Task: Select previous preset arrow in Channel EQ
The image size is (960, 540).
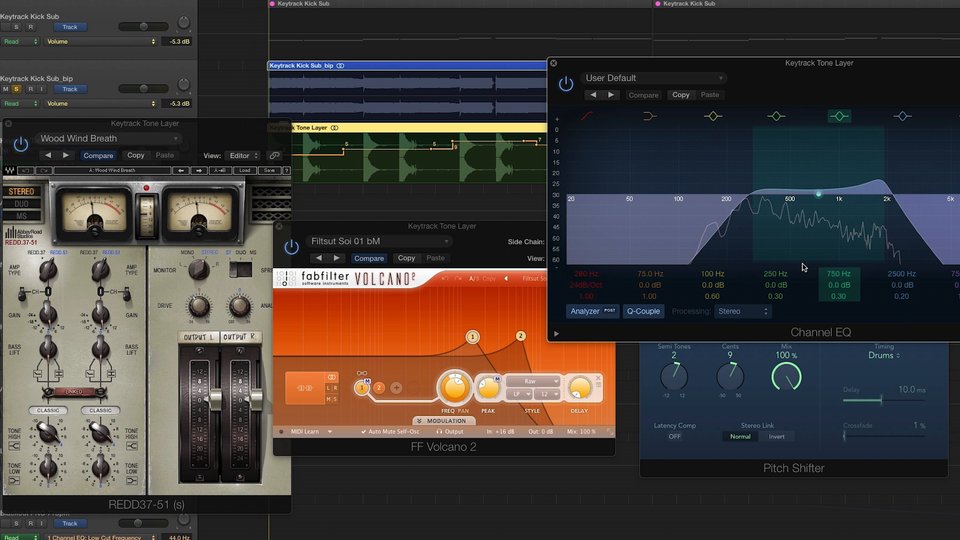Action: pos(593,95)
